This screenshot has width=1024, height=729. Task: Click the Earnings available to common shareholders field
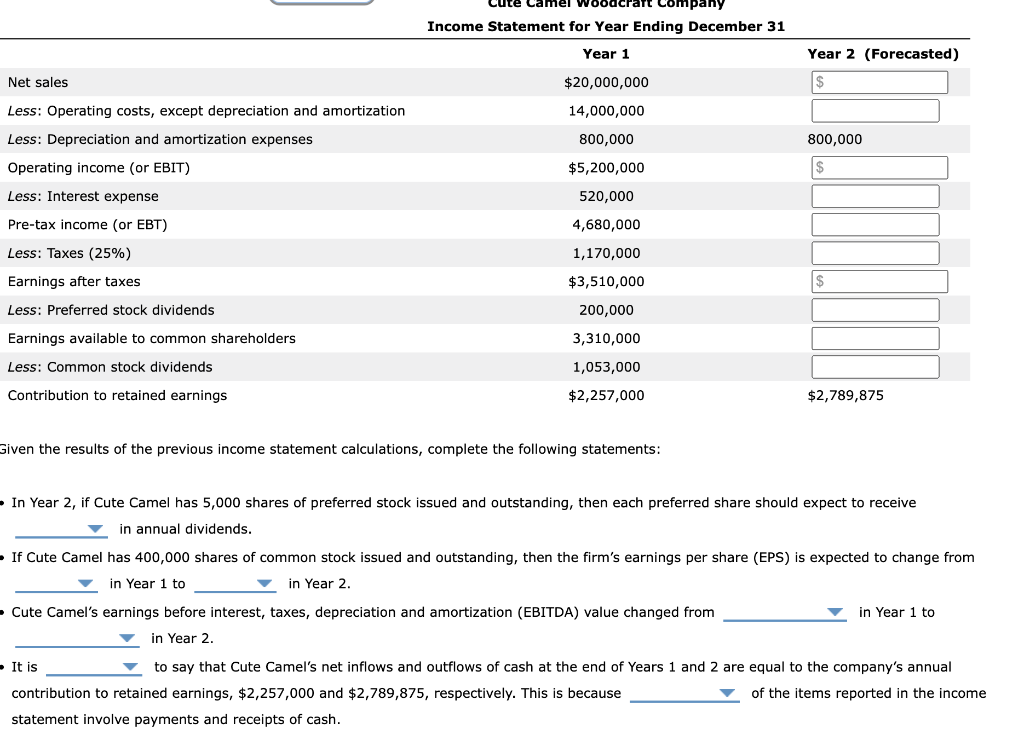tap(874, 338)
